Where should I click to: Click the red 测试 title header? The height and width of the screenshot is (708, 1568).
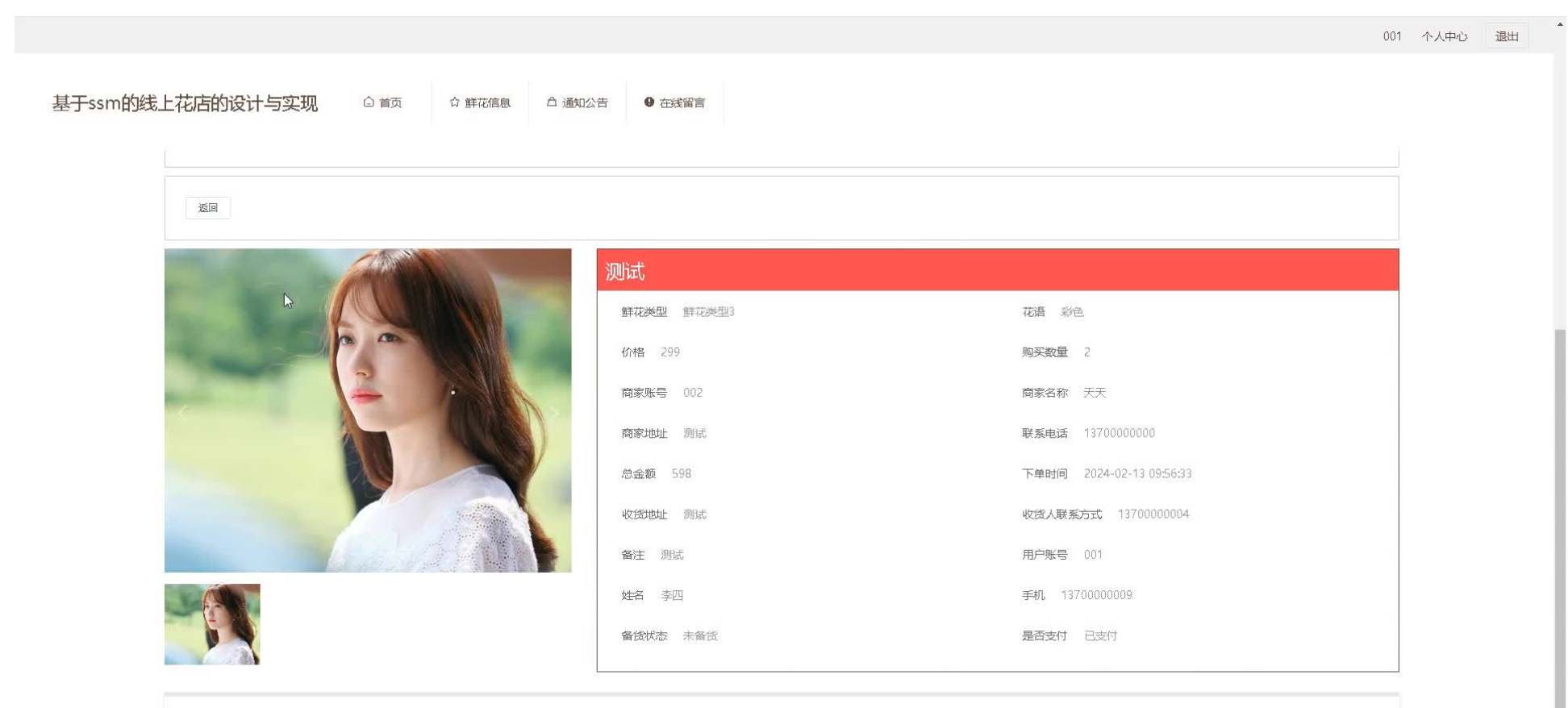click(998, 270)
